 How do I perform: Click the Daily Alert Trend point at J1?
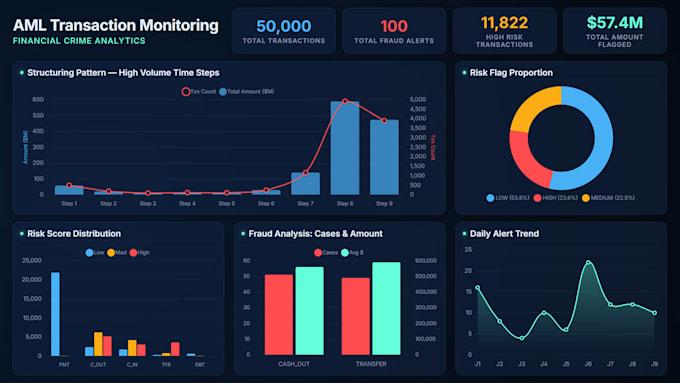pyautogui.click(x=477, y=288)
